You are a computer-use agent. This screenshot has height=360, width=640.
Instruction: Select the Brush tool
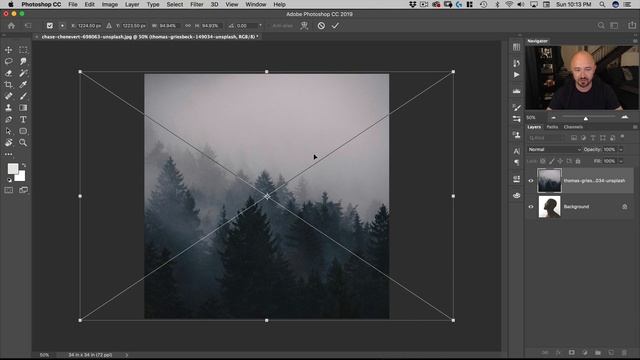(23, 96)
